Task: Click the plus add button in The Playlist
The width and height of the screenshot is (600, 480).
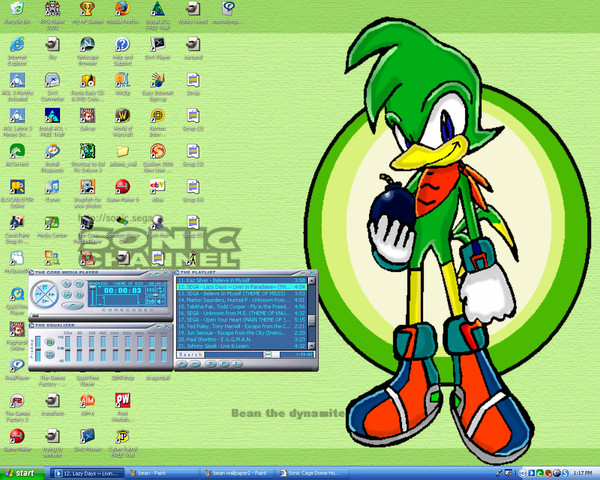Action: (x=182, y=364)
